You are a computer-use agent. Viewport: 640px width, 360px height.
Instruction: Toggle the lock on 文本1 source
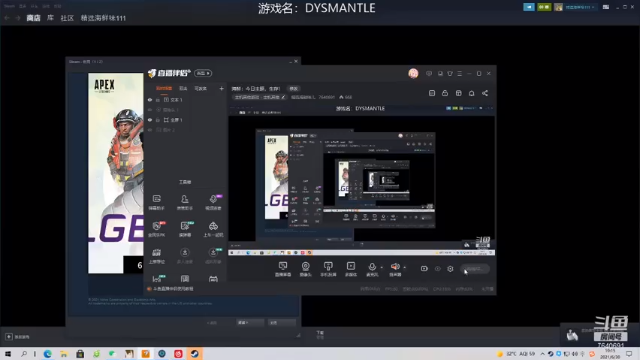click(158, 100)
